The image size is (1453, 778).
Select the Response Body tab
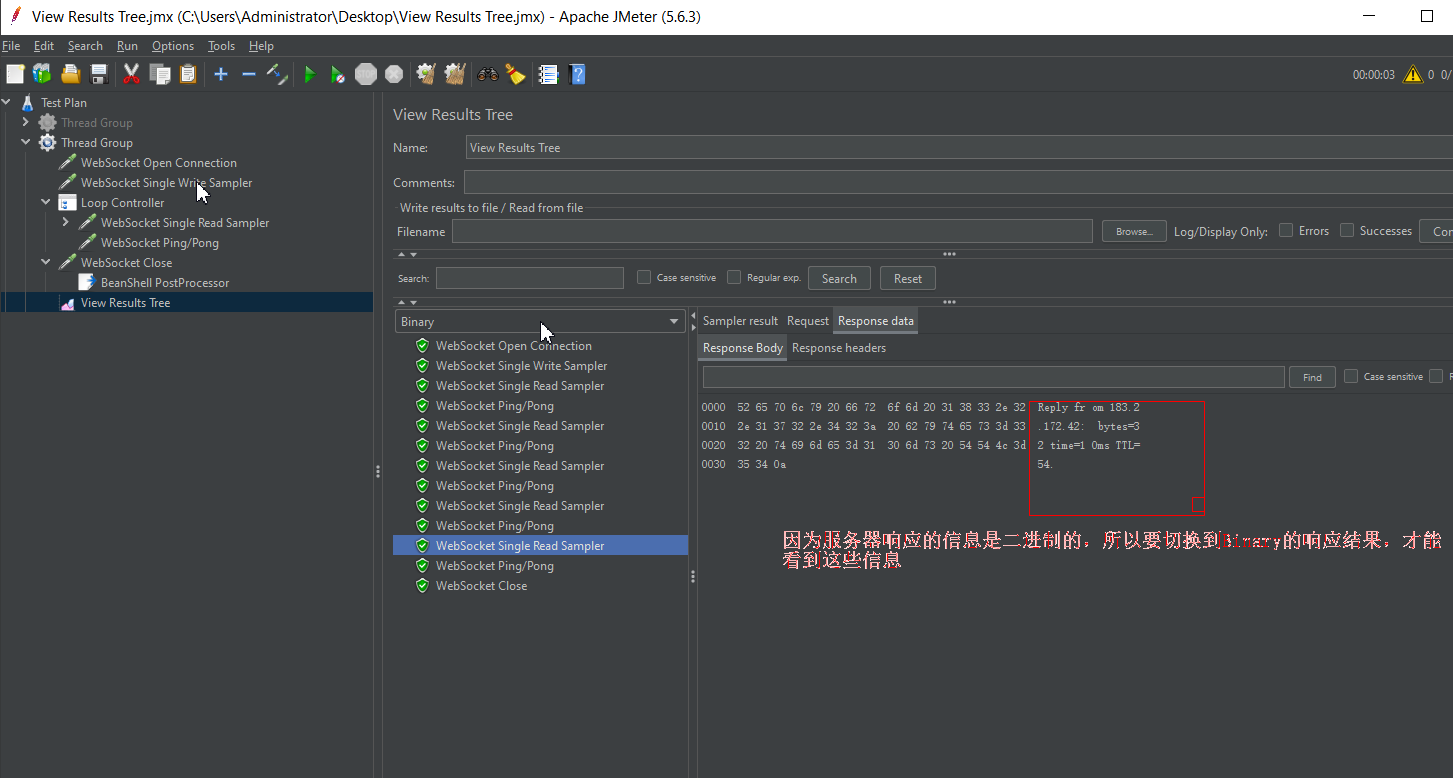[743, 348]
